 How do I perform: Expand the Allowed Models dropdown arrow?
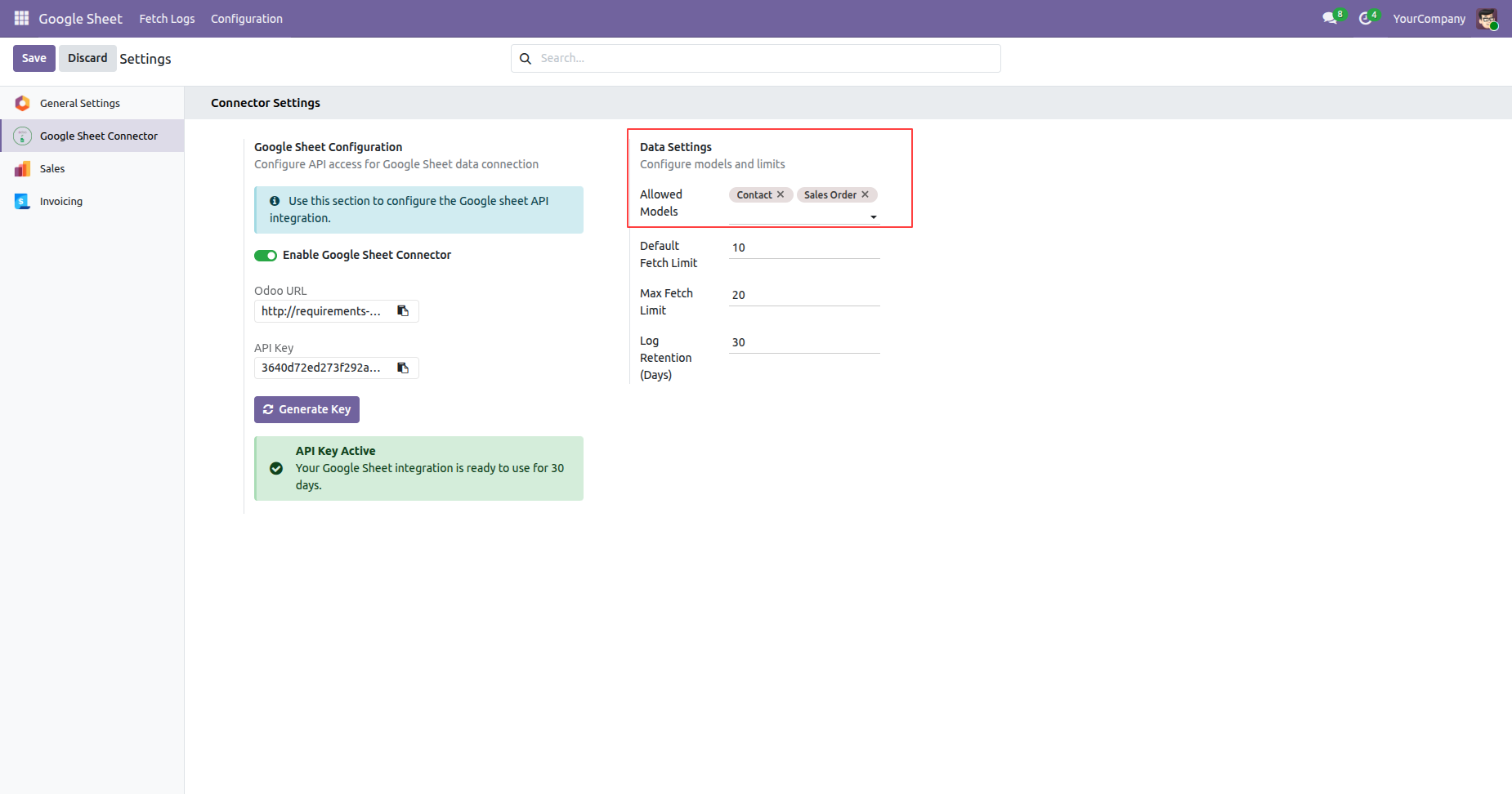pyautogui.click(x=874, y=217)
